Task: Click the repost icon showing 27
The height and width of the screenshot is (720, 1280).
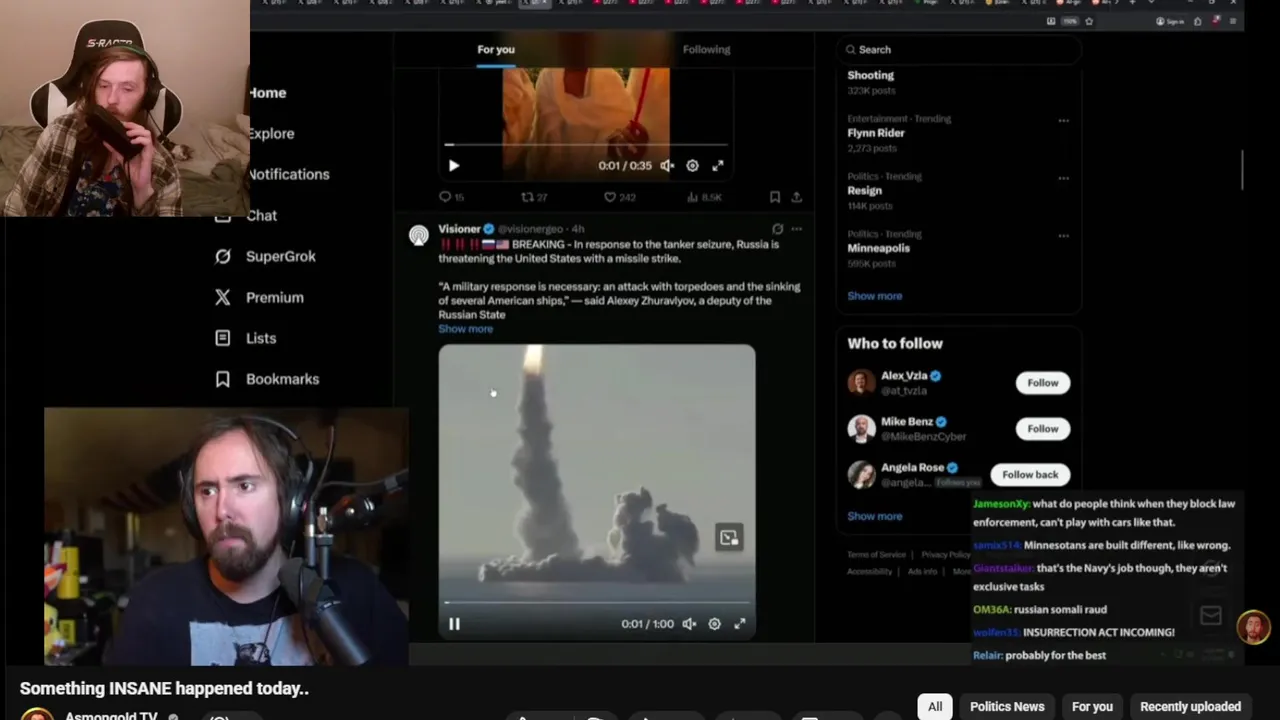Action: (527, 197)
